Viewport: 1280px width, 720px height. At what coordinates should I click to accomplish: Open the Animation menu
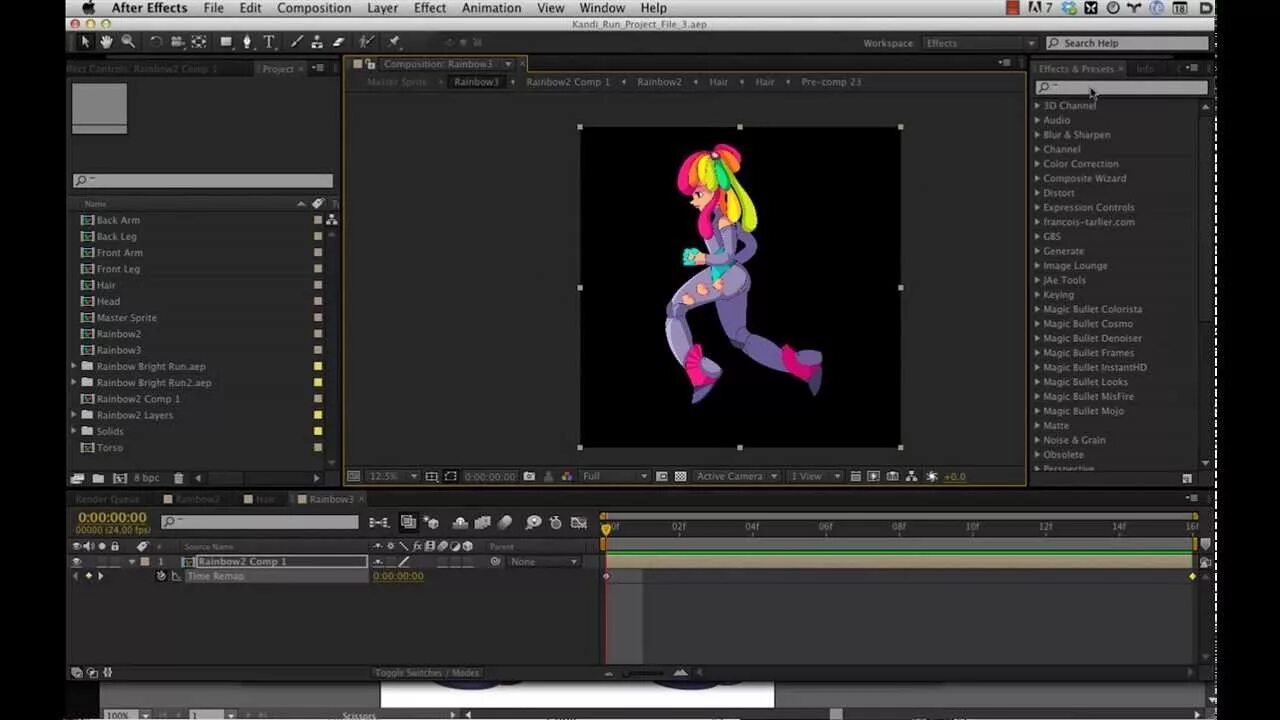(491, 8)
